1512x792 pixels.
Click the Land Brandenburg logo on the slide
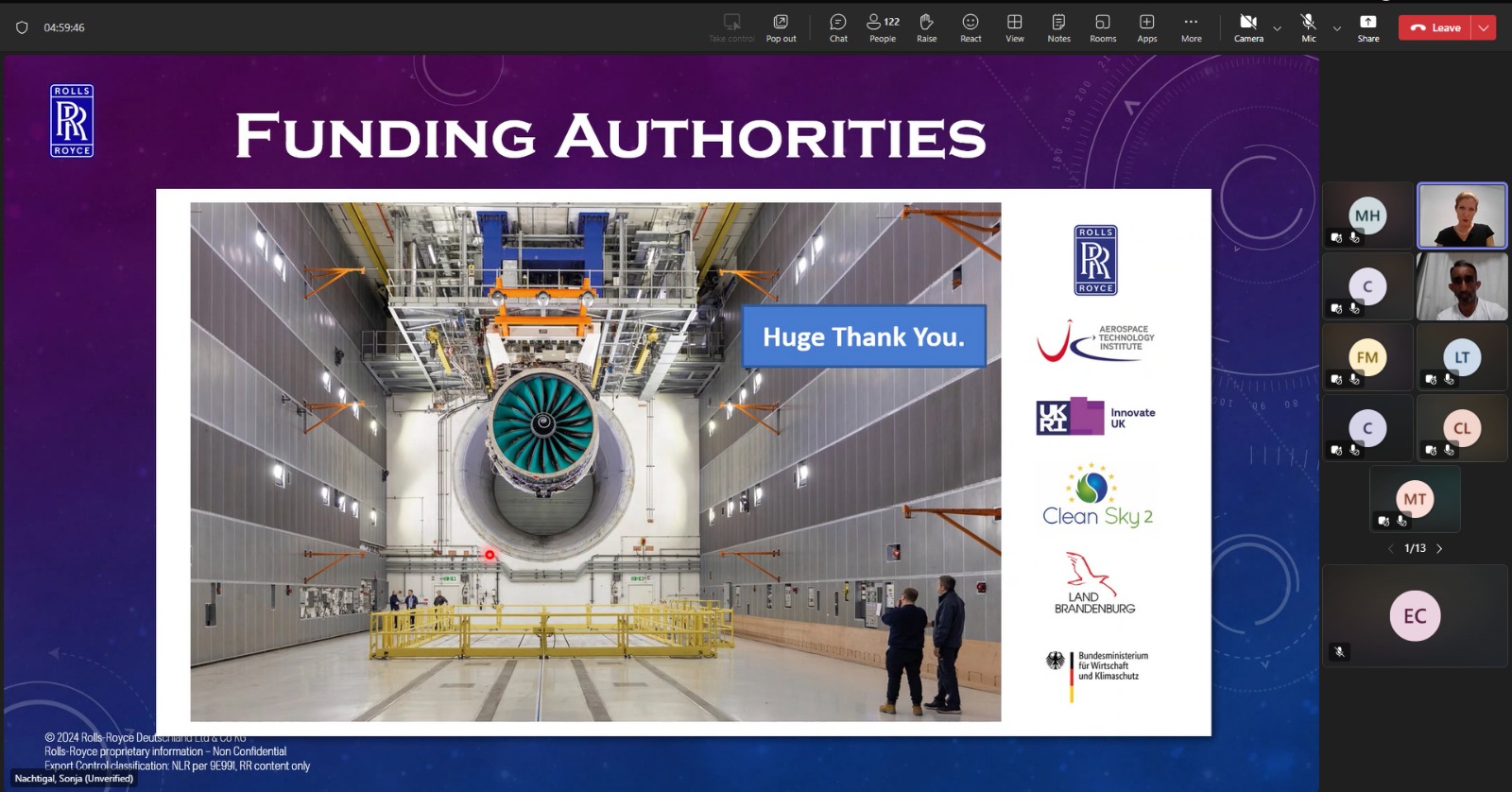(x=1094, y=584)
